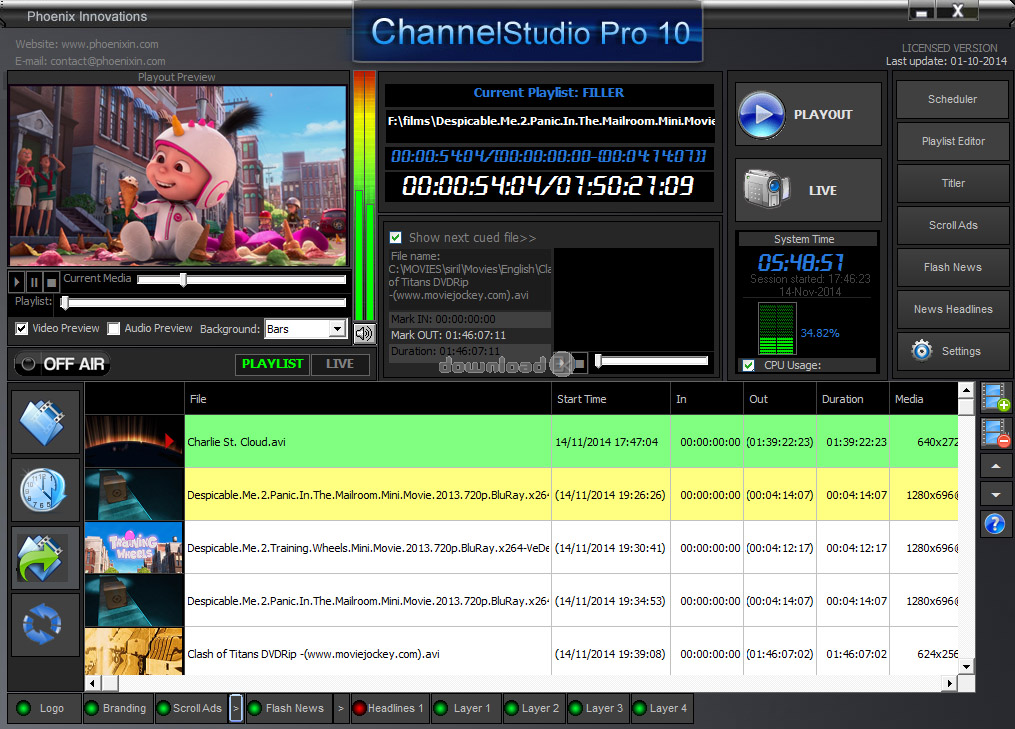Click the Duration column header

tap(853, 399)
